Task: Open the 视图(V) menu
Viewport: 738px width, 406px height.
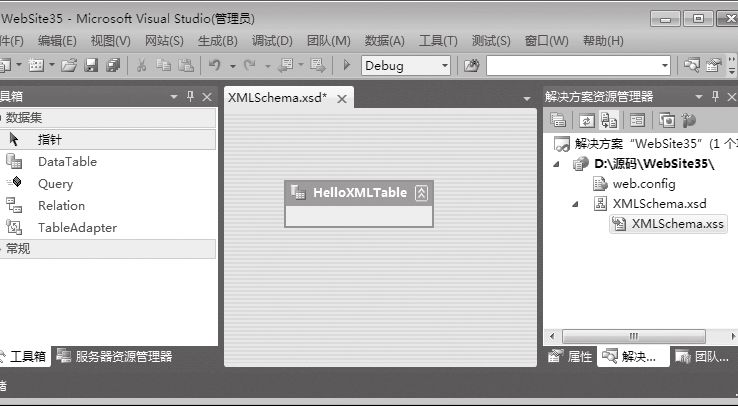Action: [x=111, y=41]
